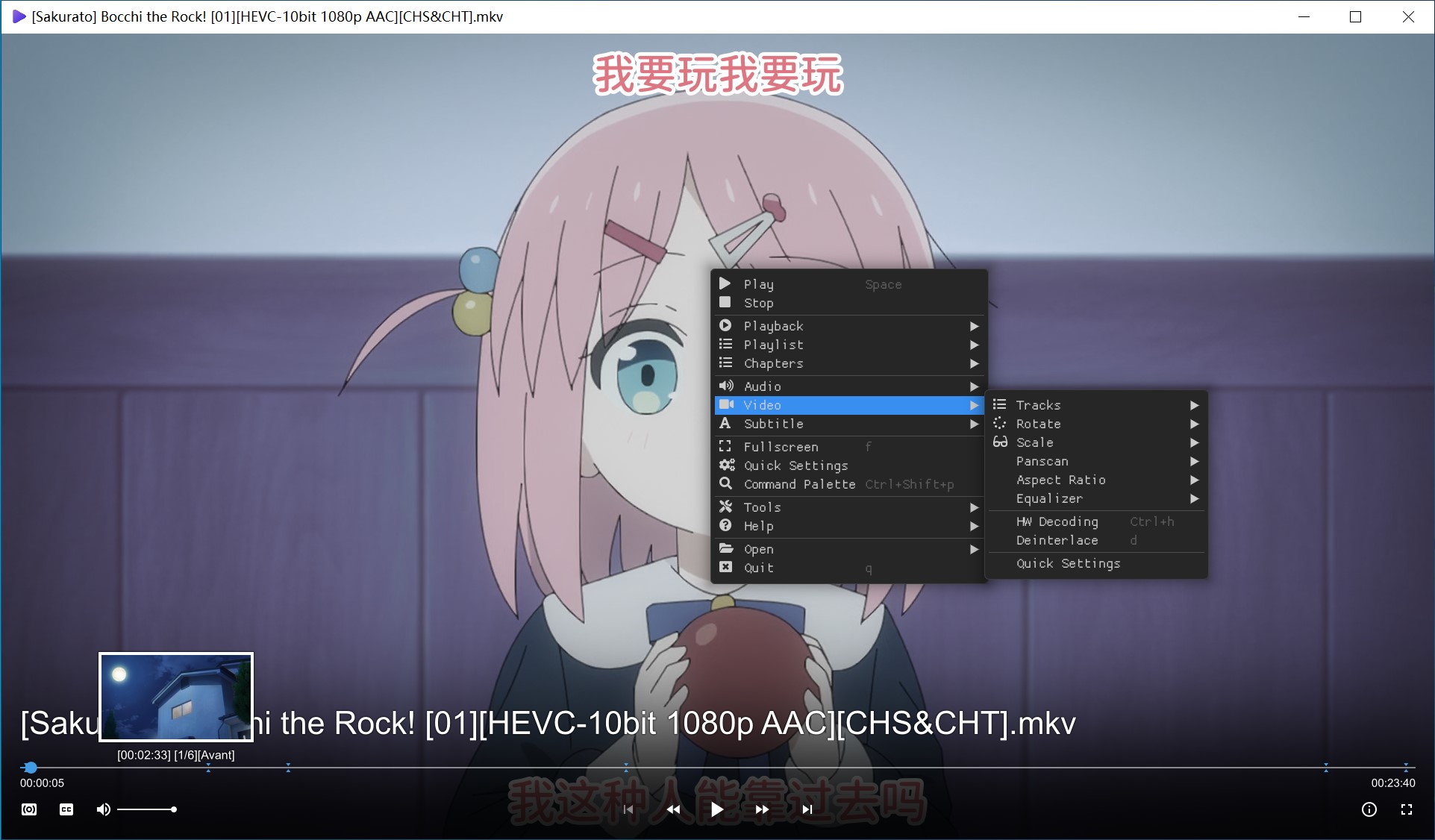The width and height of the screenshot is (1435, 840).
Task: Enter fullscreen with bottom-right icon
Action: tap(1407, 809)
